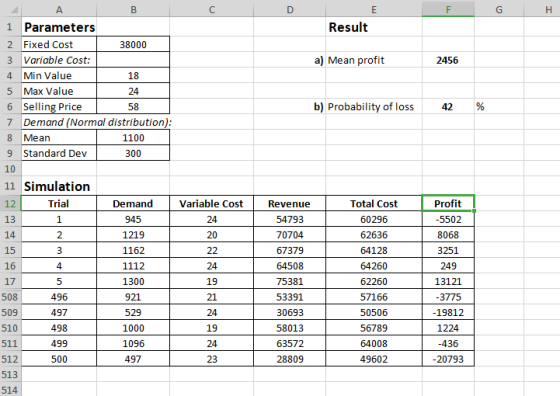The width and height of the screenshot is (560, 396).
Task: Select Selling Price value 58
Action: click(133, 106)
